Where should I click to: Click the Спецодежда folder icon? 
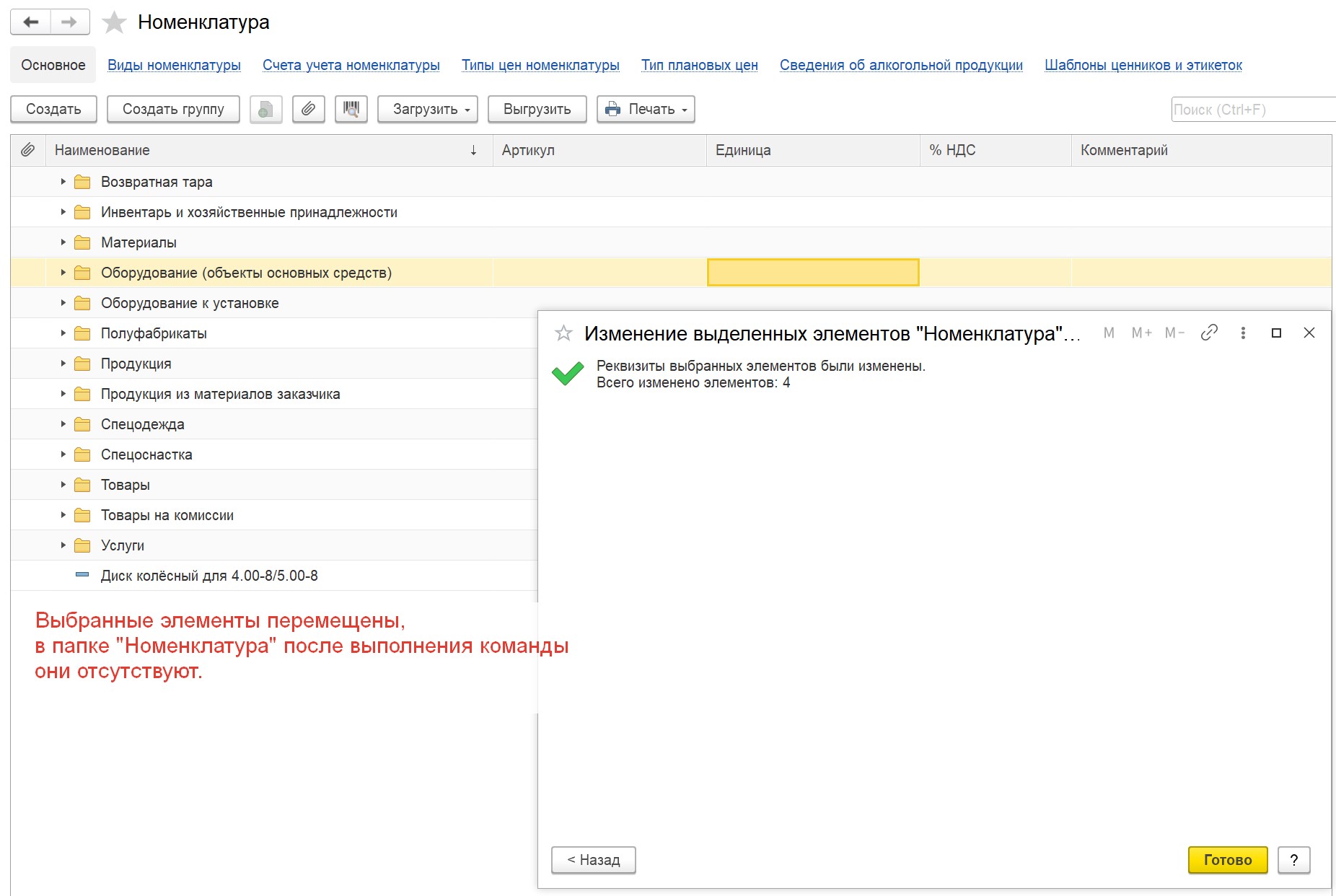click(83, 424)
